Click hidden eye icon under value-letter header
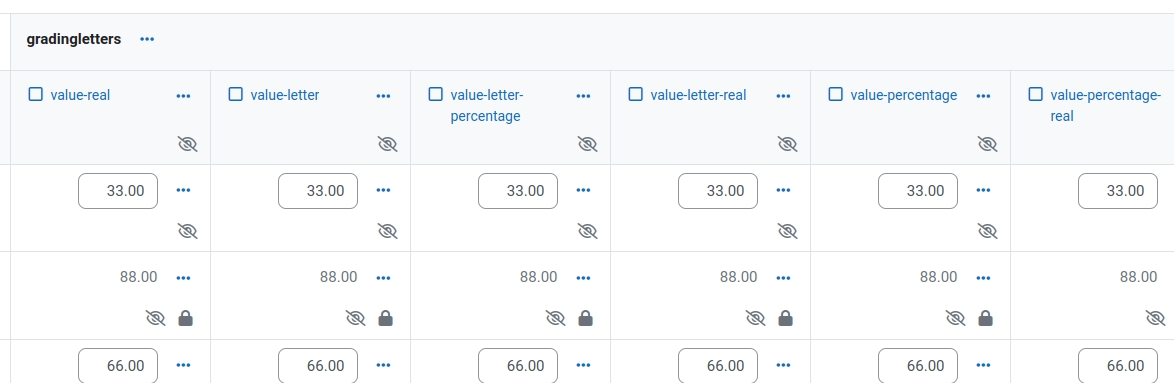This screenshot has height=383, width=1174. (387, 144)
